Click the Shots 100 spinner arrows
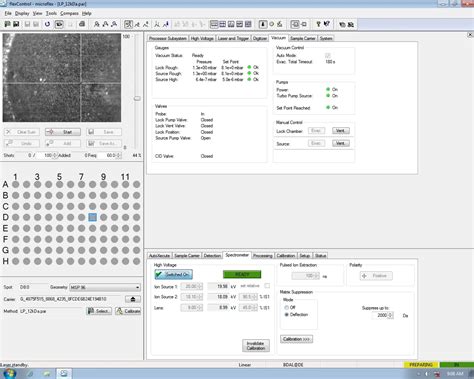The image size is (474, 379). click(55, 155)
